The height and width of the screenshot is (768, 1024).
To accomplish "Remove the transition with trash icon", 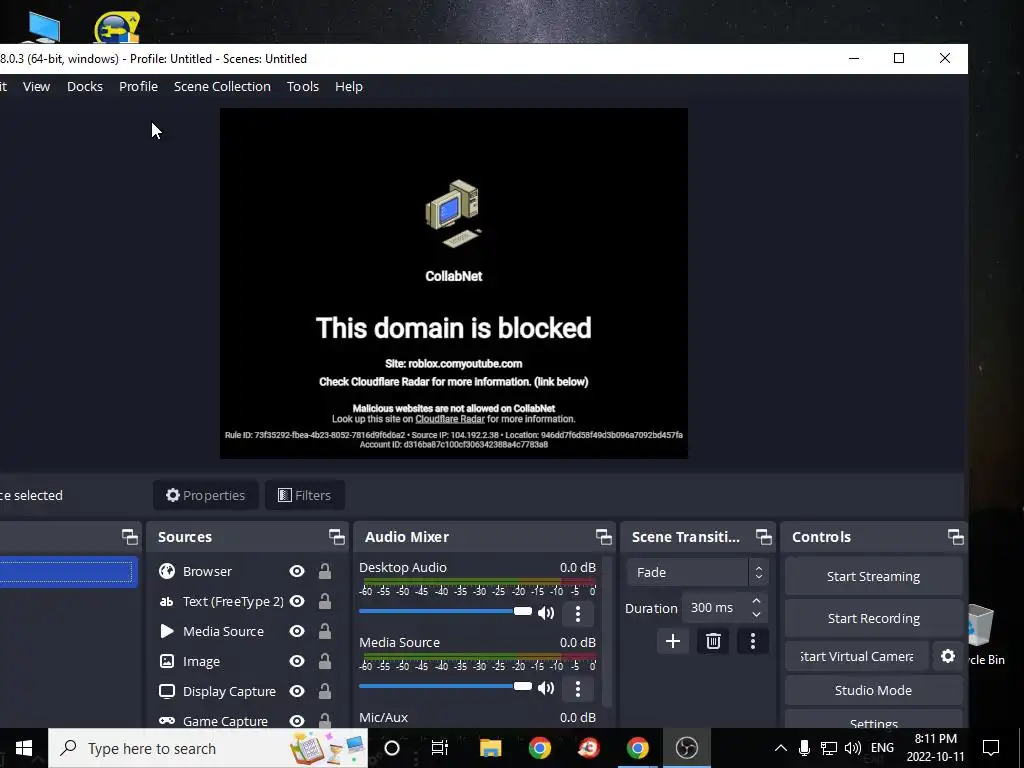I will pos(713,641).
